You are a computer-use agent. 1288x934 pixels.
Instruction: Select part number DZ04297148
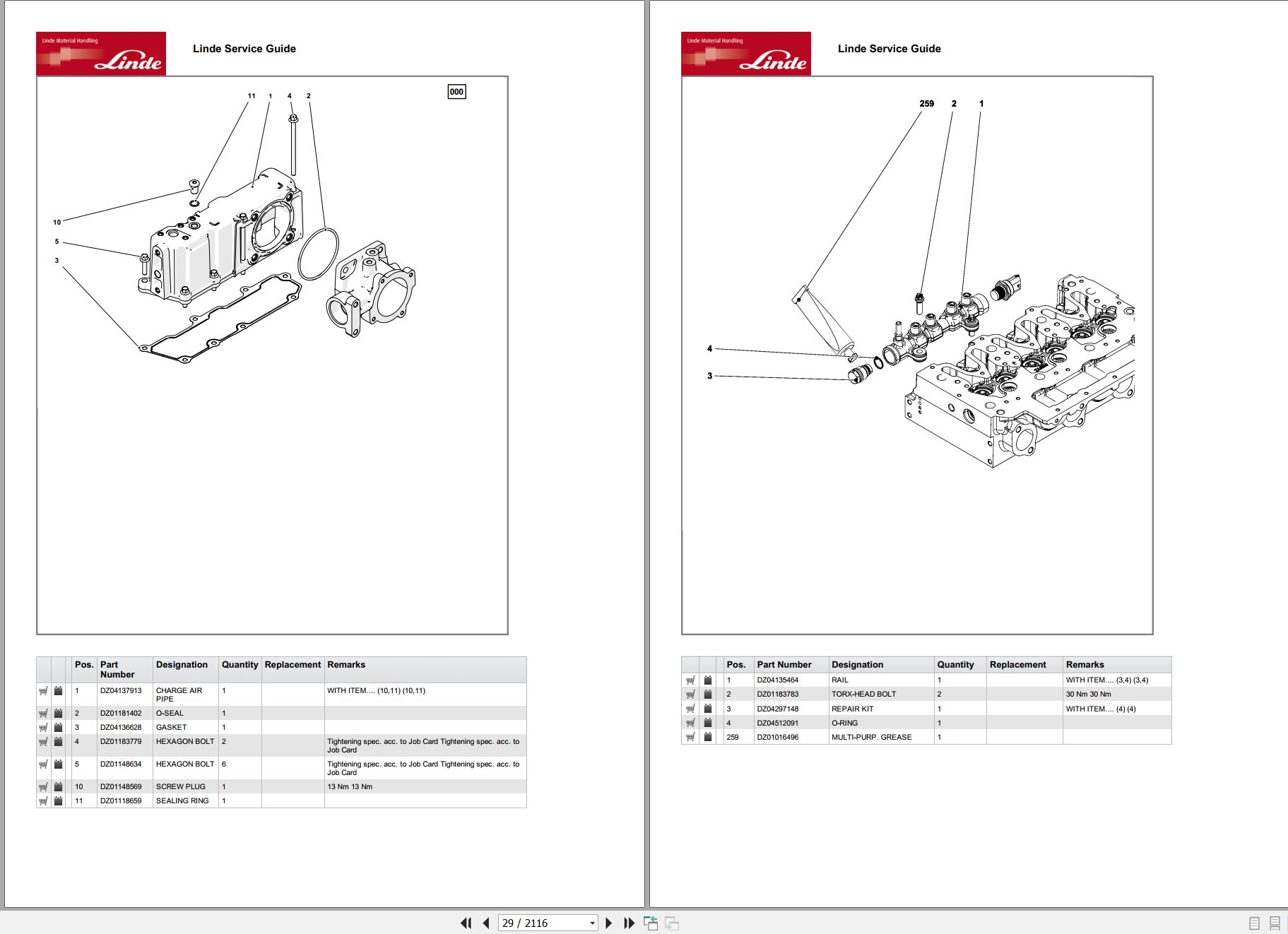pyautogui.click(x=778, y=709)
